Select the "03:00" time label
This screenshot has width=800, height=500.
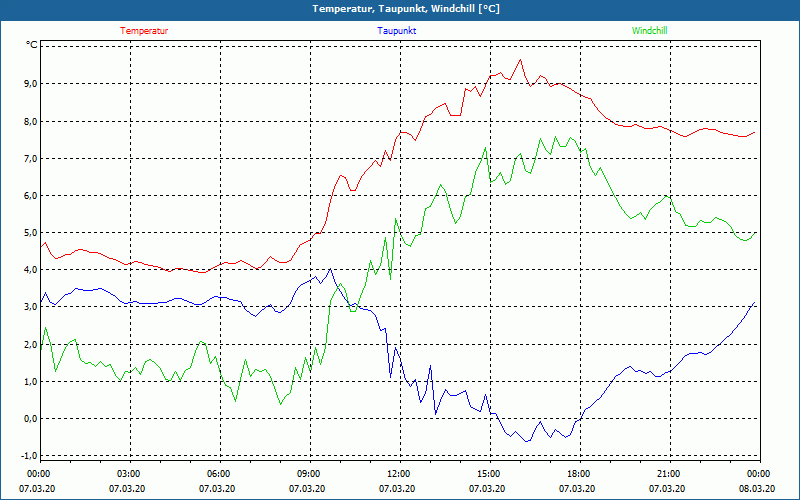tap(128, 474)
